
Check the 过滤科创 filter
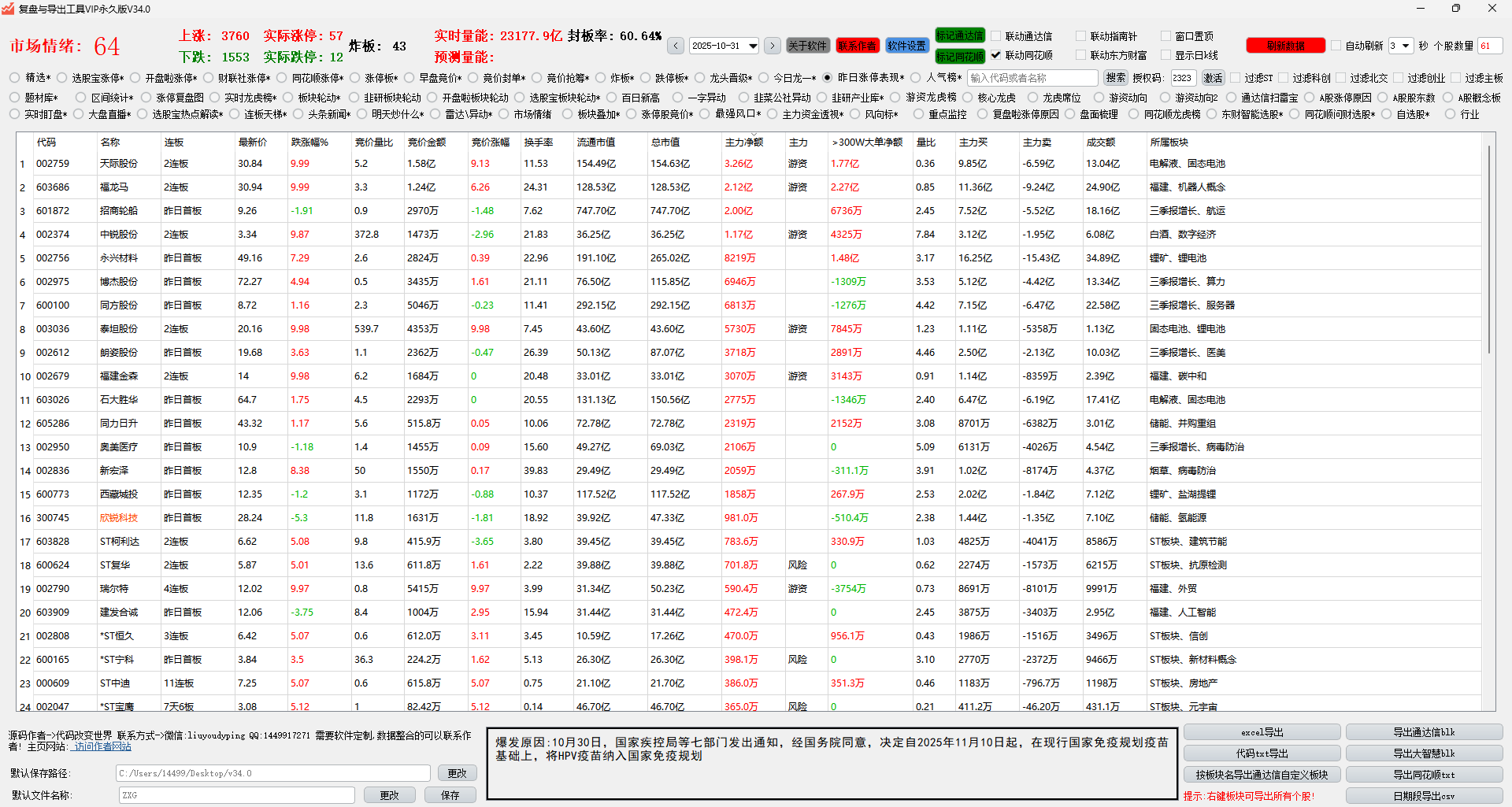pos(1284,78)
